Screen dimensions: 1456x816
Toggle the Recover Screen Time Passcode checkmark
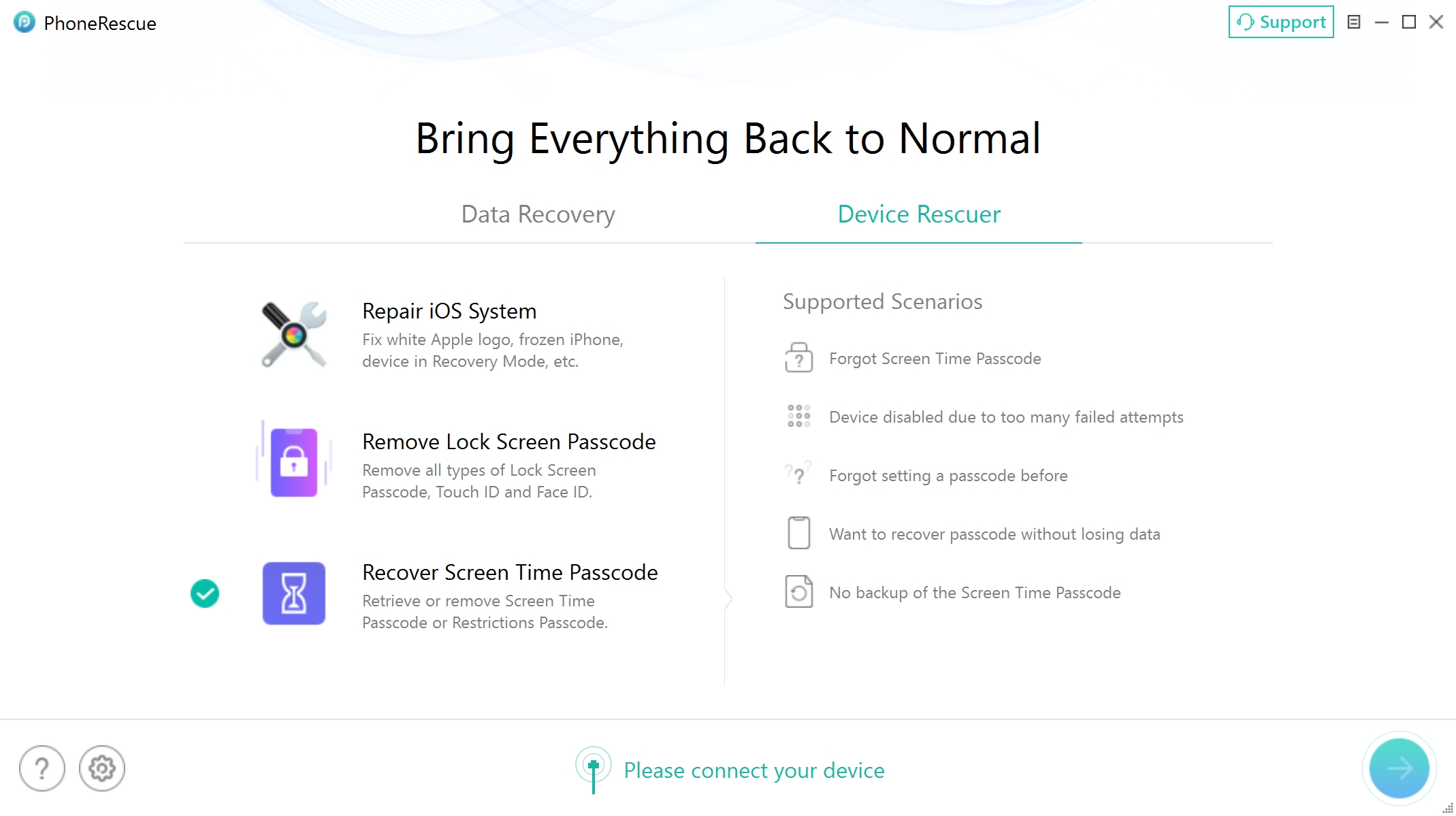[x=204, y=593]
